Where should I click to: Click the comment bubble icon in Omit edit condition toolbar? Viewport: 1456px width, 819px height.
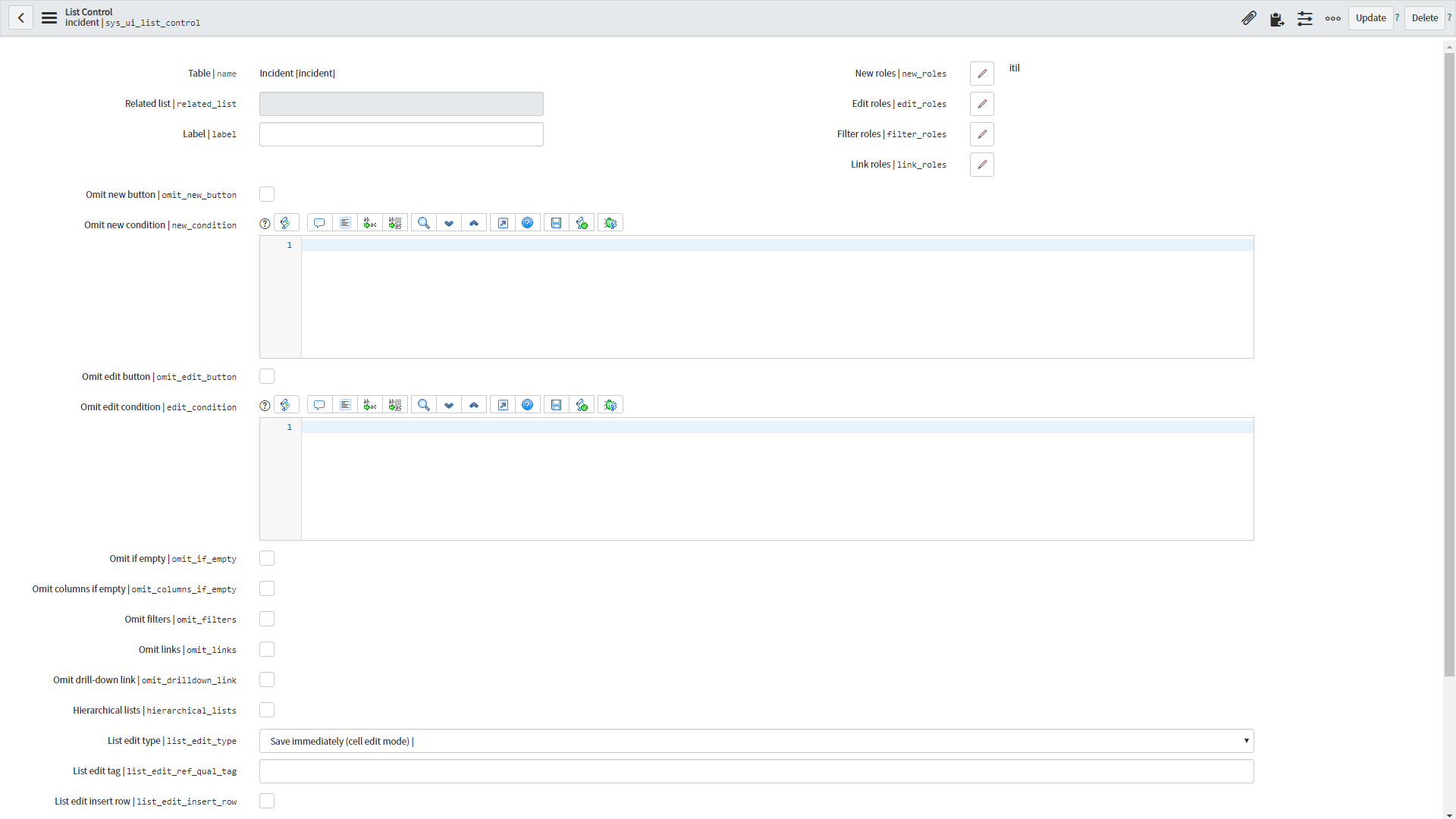coord(319,405)
